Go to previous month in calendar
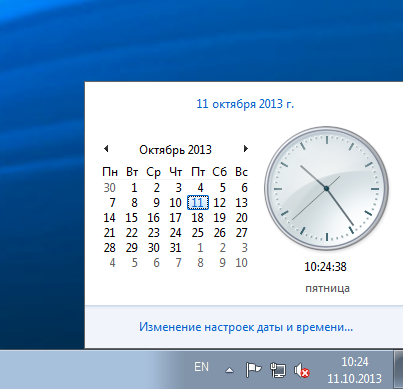403x389 pixels. tap(106, 149)
